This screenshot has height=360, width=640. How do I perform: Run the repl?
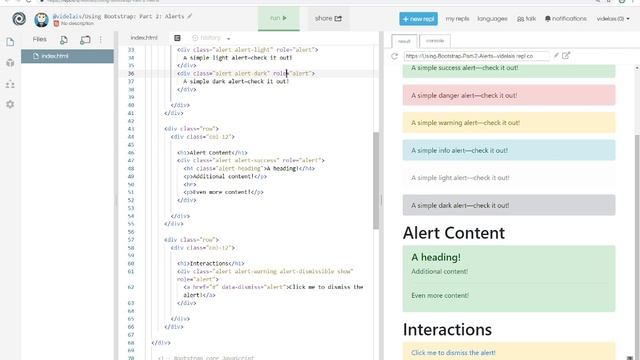pyautogui.click(x=278, y=18)
